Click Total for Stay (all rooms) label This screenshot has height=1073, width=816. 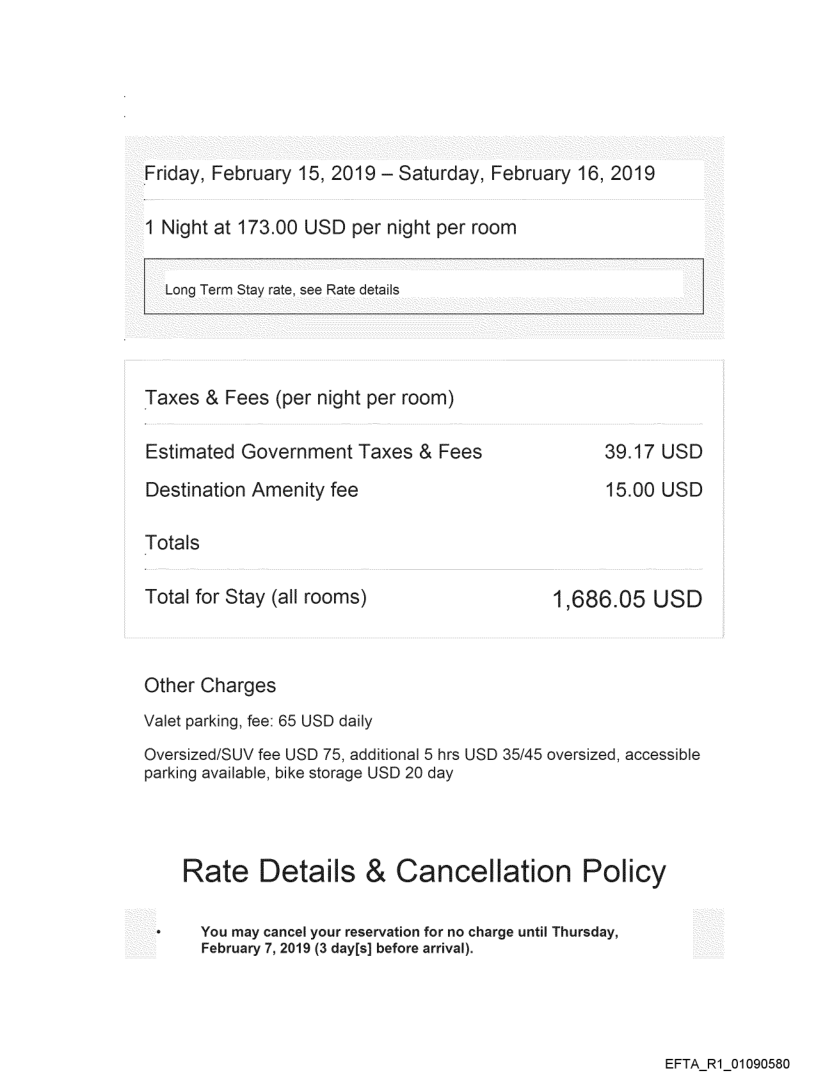[x=256, y=598]
